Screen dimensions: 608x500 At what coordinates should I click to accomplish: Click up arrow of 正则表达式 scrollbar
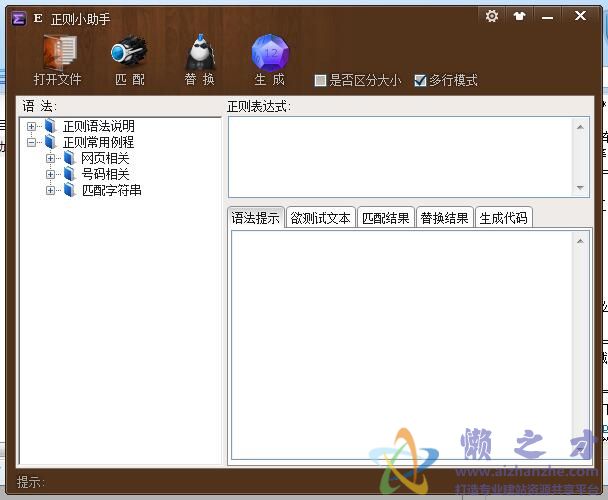coord(580,127)
